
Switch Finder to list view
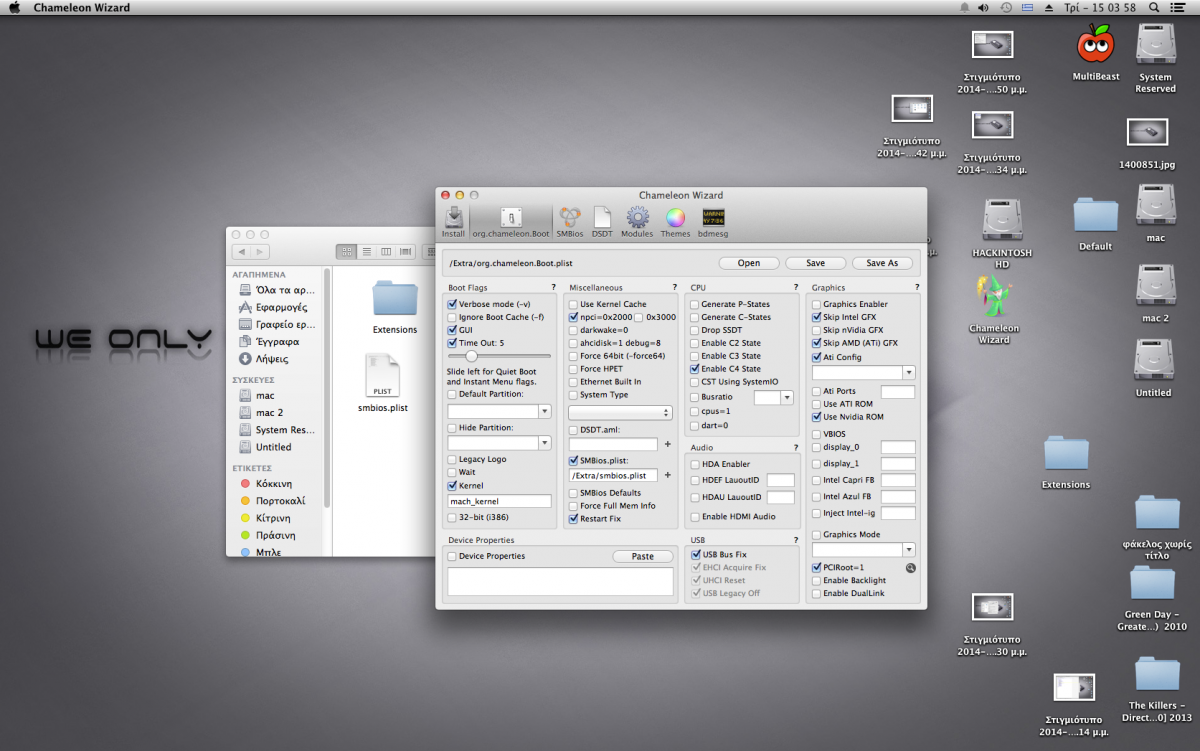pos(366,252)
